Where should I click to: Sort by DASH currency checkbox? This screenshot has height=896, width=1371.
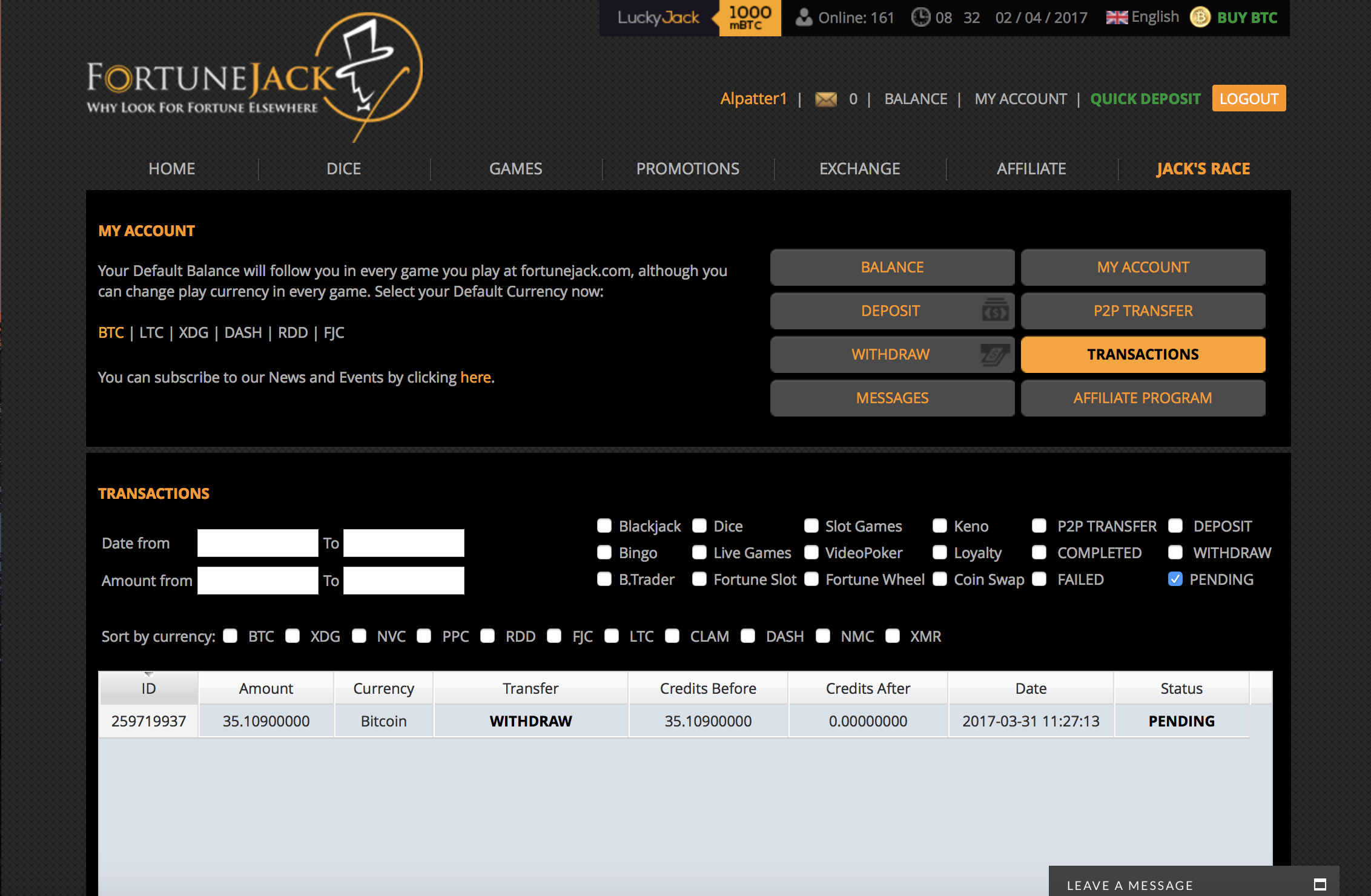748,636
